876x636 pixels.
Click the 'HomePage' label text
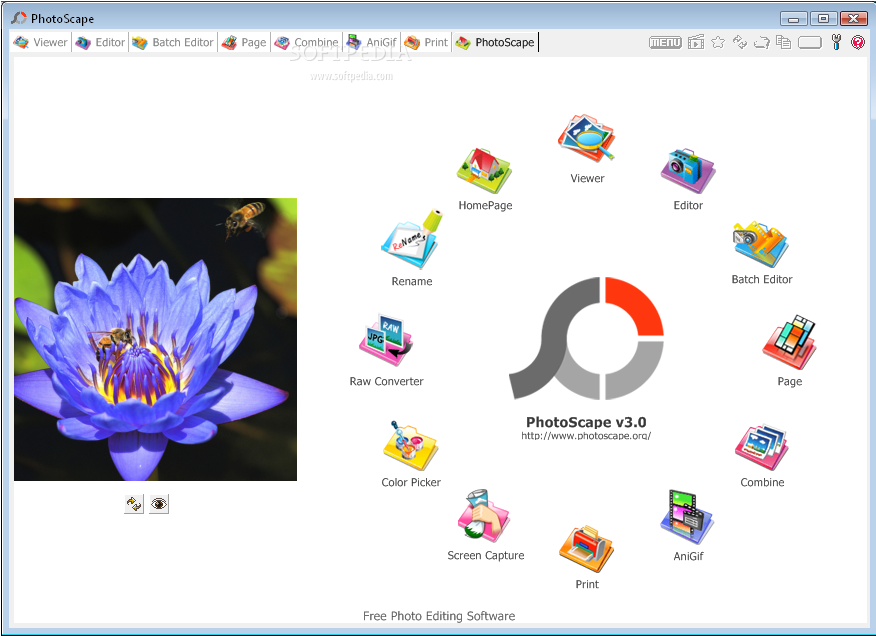click(x=485, y=206)
